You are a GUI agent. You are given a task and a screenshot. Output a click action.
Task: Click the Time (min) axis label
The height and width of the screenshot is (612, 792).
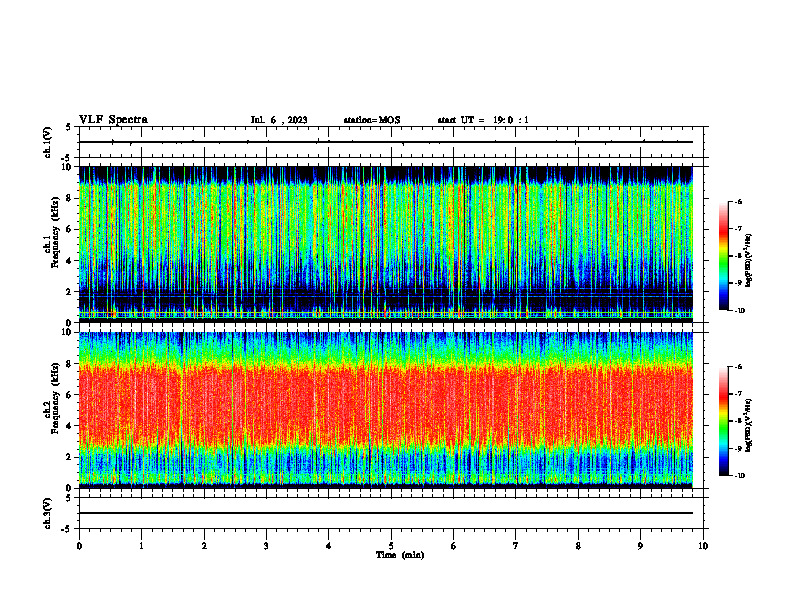pyautogui.click(x=400, y=555)
